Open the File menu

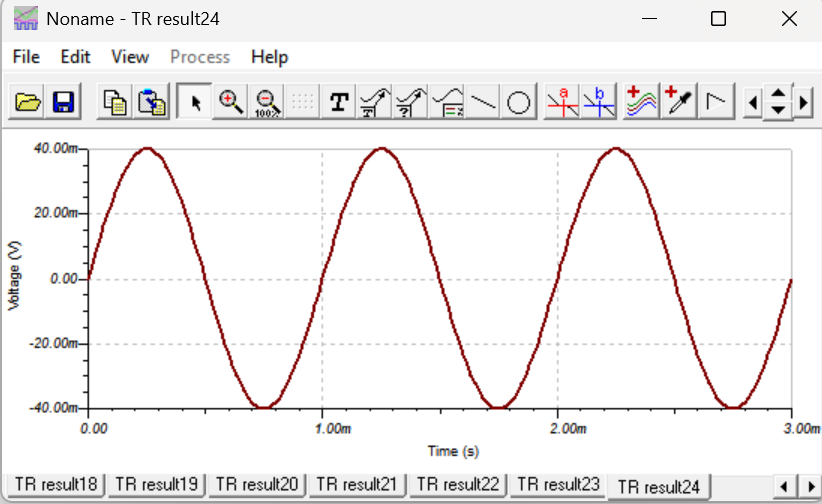26,57
